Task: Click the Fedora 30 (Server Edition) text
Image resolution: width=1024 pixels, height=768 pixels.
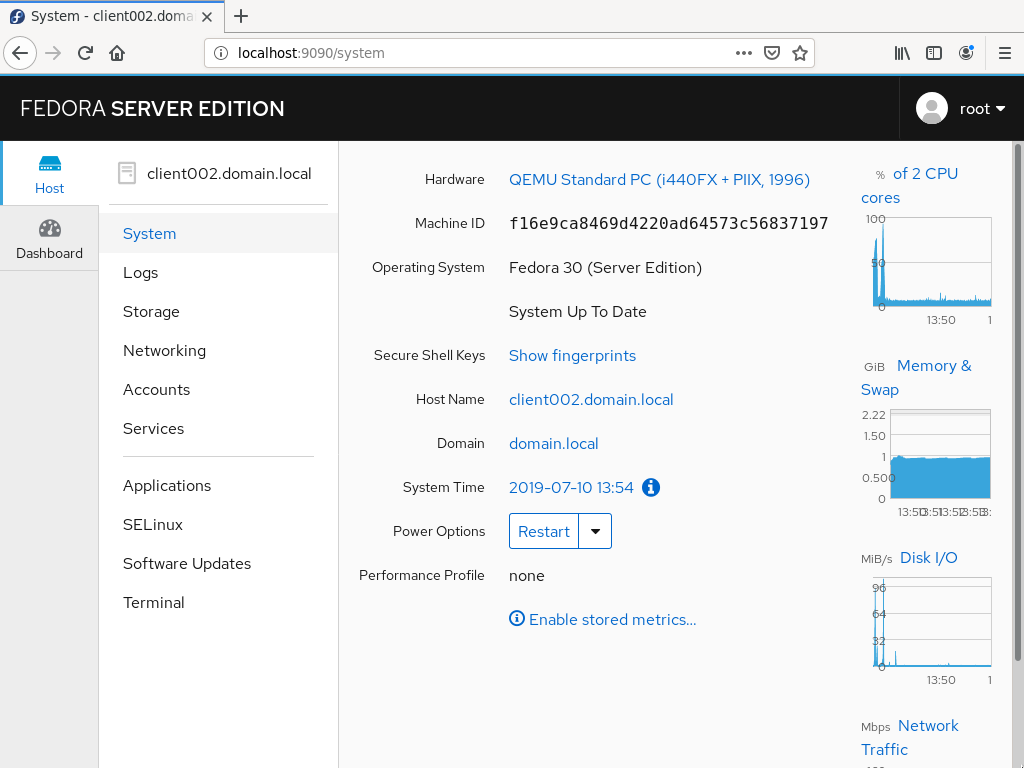Action: 605,268
